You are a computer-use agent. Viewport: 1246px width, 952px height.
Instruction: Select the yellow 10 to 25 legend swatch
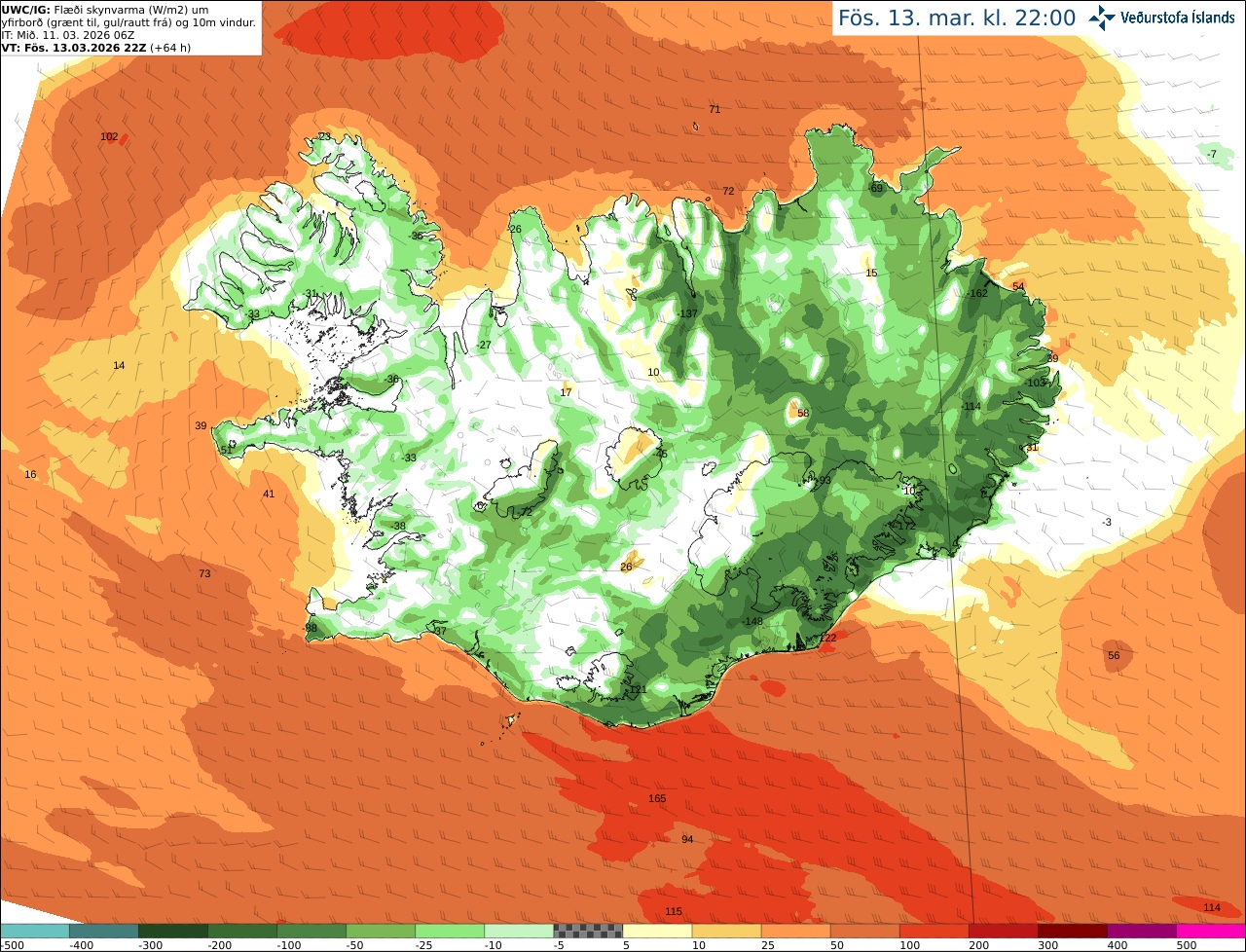[x=726, y=931]
